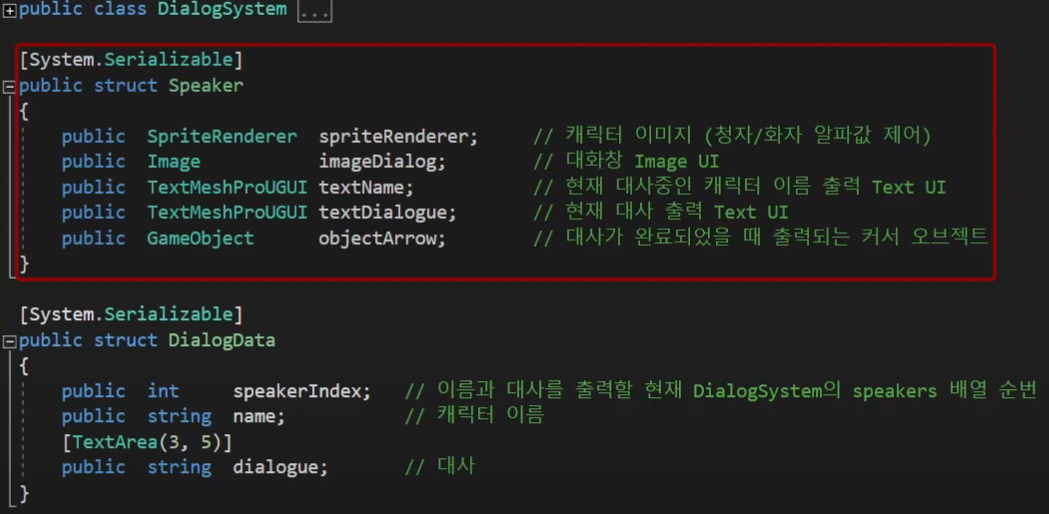Click the comment about 청자/화자 알파값 제어
Viewport: 1049px width, 514px height.
coord(733,137)
